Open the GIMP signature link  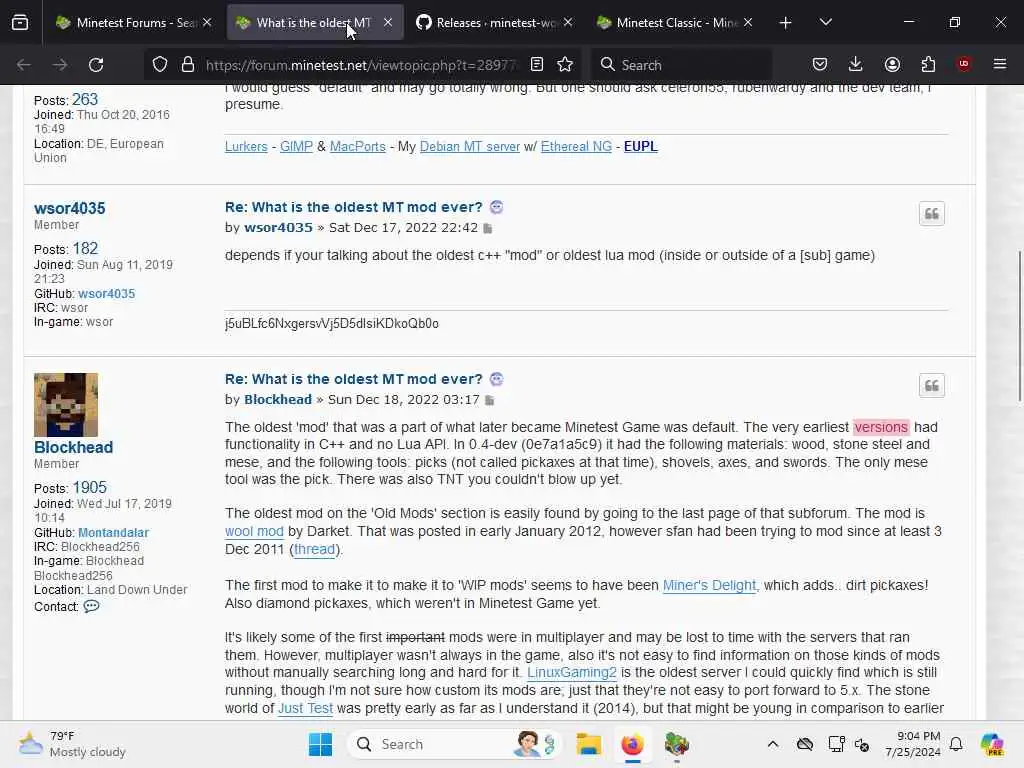tap(296, 146)
